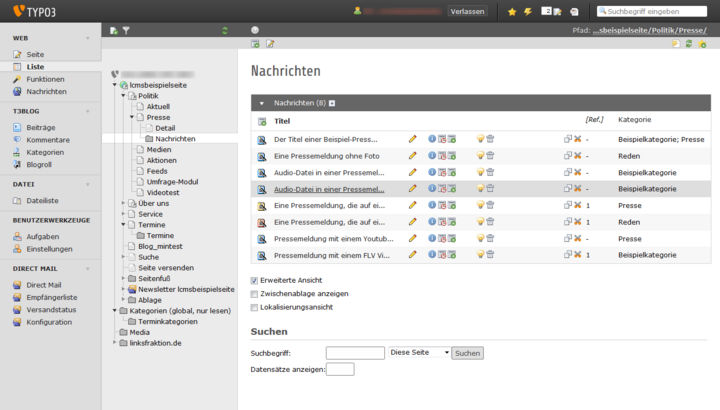The image size is (720, 410).
Task: Show info for 'Pressemeldung mit einem Youtub...'
Action: click(432, 238)
